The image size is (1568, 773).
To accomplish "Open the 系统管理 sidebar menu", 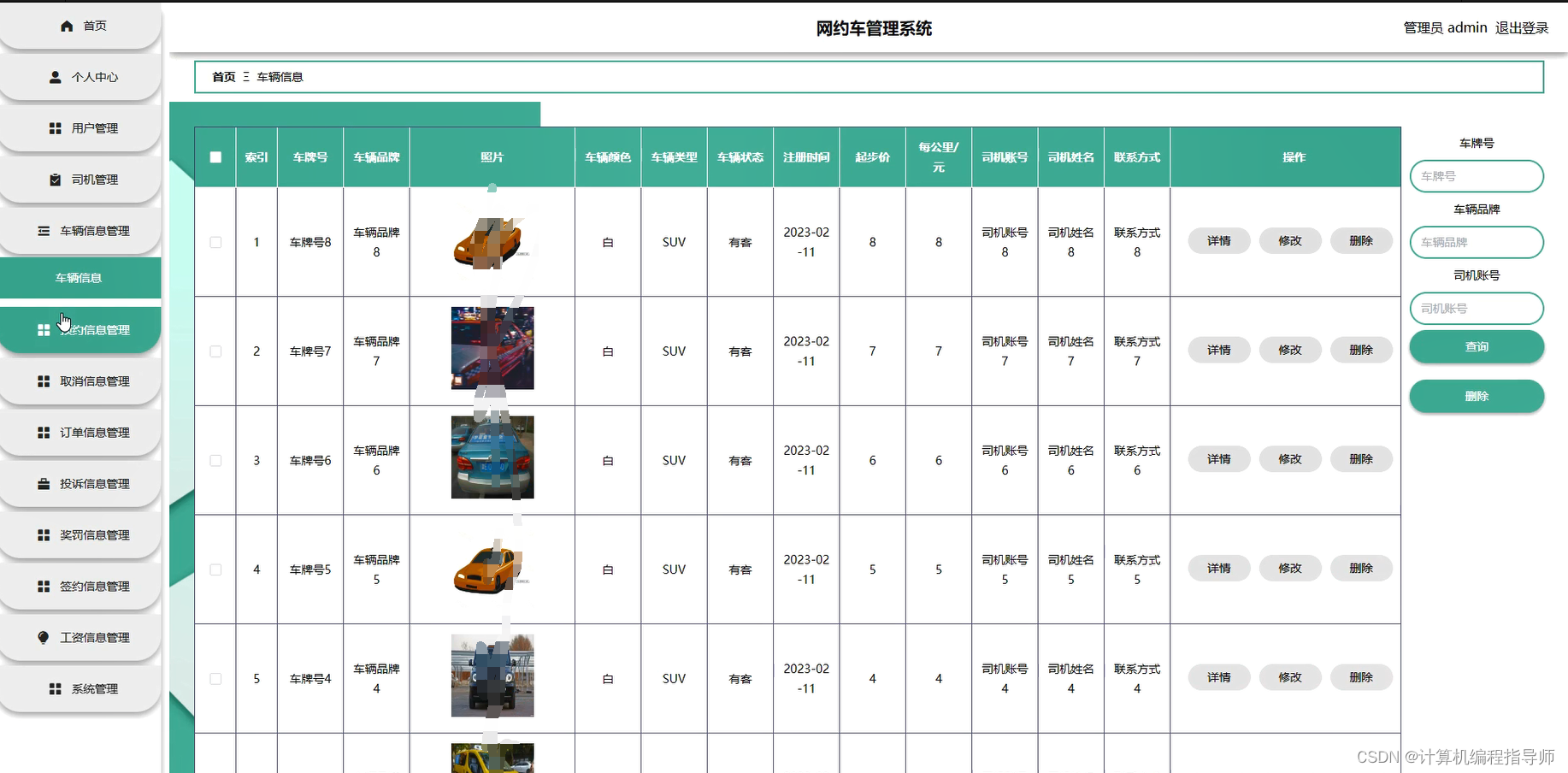I will point(80,689).
